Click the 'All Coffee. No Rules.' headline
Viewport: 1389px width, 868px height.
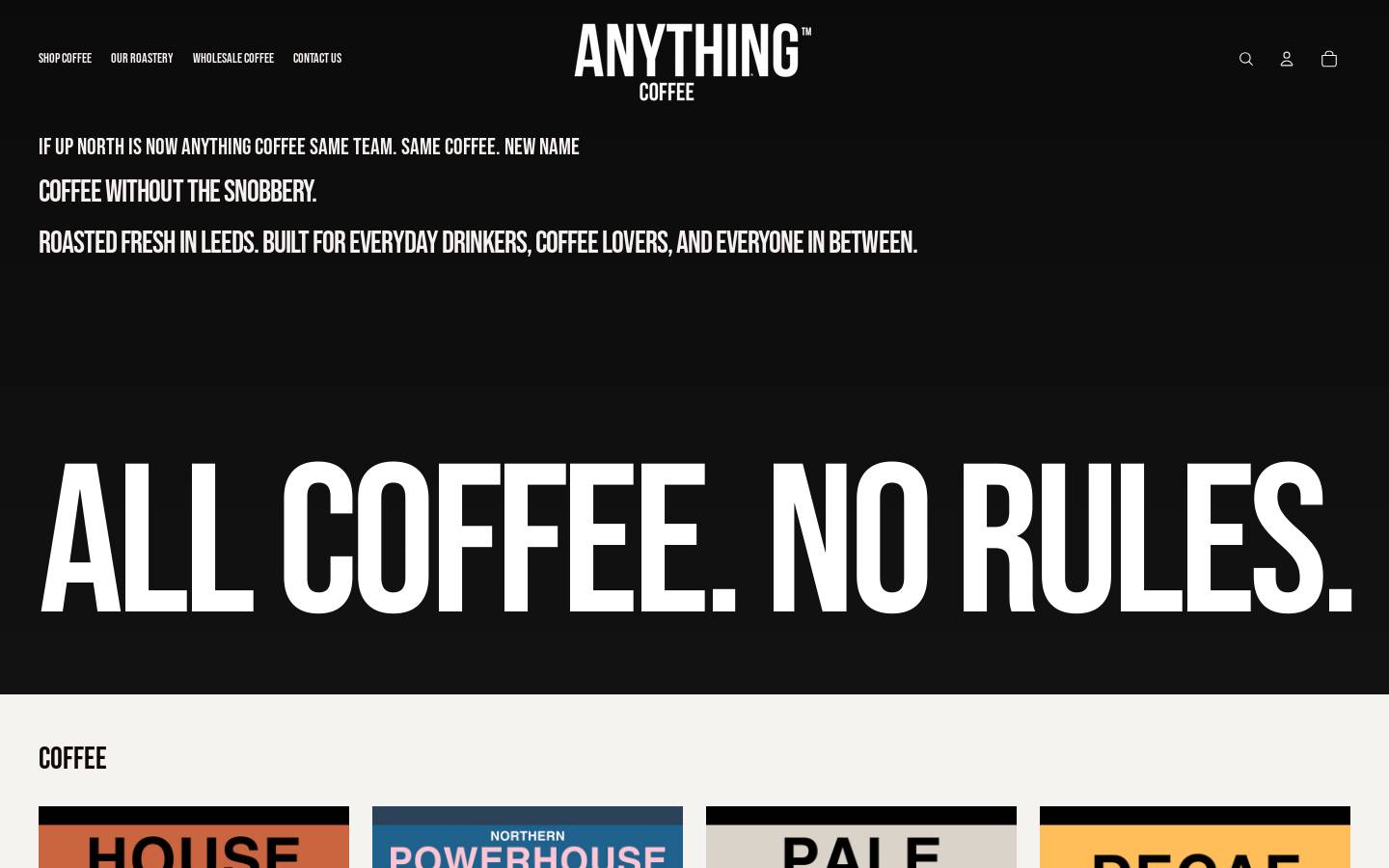[696, 538]
